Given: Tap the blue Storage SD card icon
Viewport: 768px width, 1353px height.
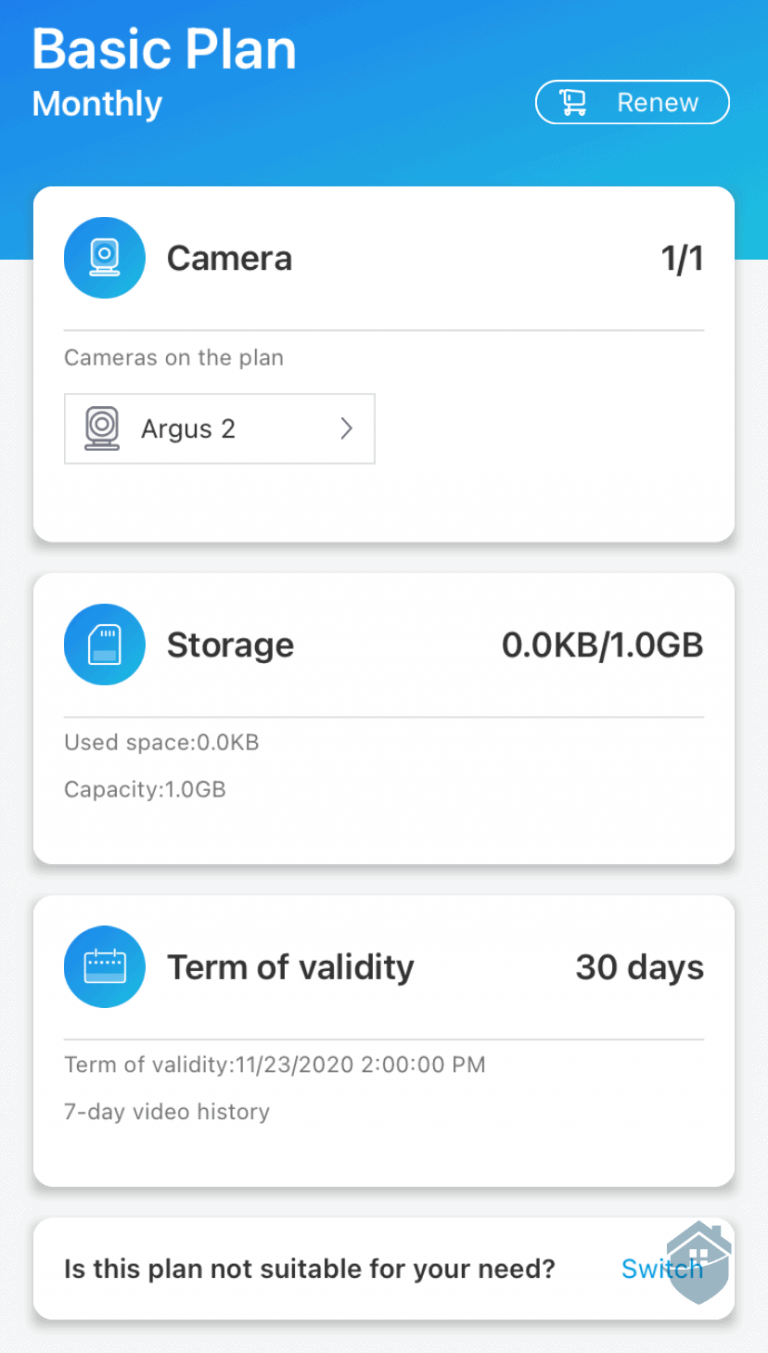Looking at the screenshot, I should pyautogui.click(x=104, y=644).
